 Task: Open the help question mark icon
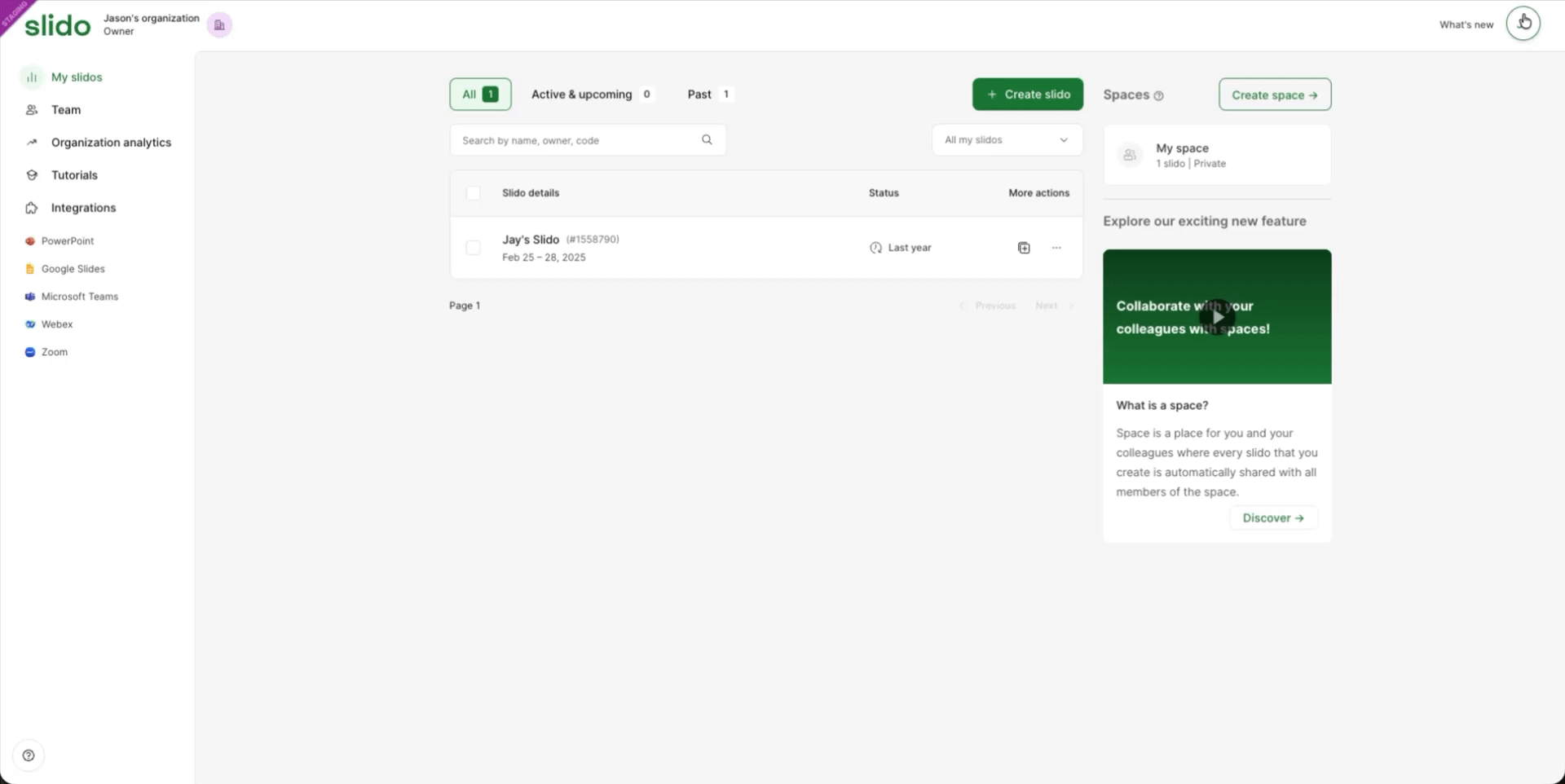click(x=29, y=755)
